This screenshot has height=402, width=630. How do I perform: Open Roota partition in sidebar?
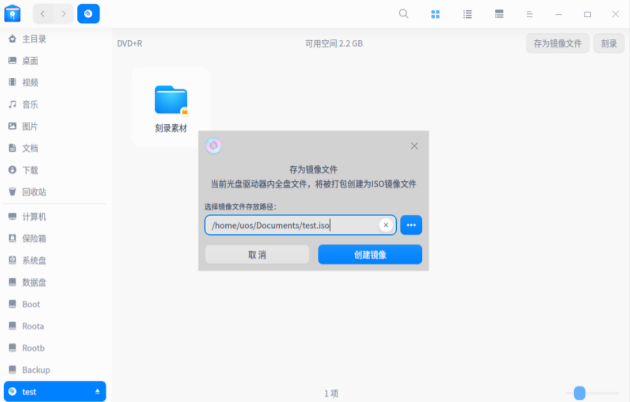coord(55,326)
